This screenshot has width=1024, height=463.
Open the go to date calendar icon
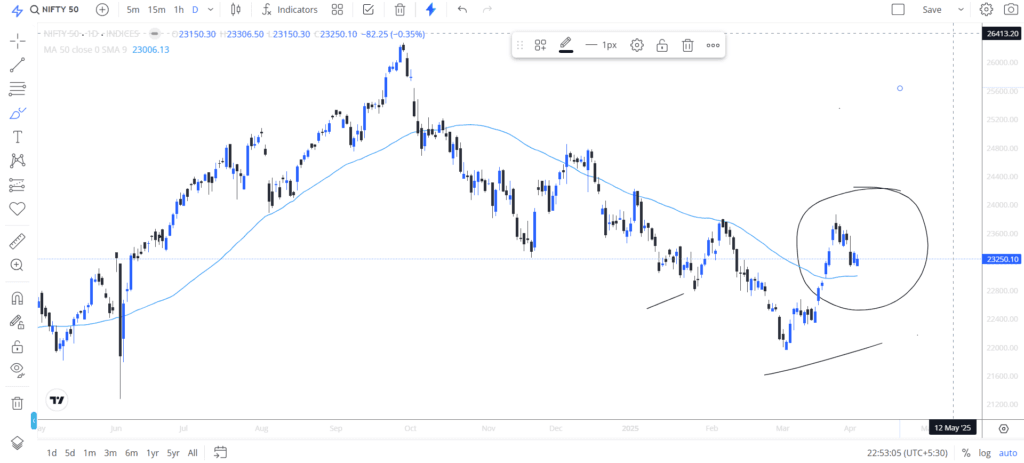tap(220, 452)
